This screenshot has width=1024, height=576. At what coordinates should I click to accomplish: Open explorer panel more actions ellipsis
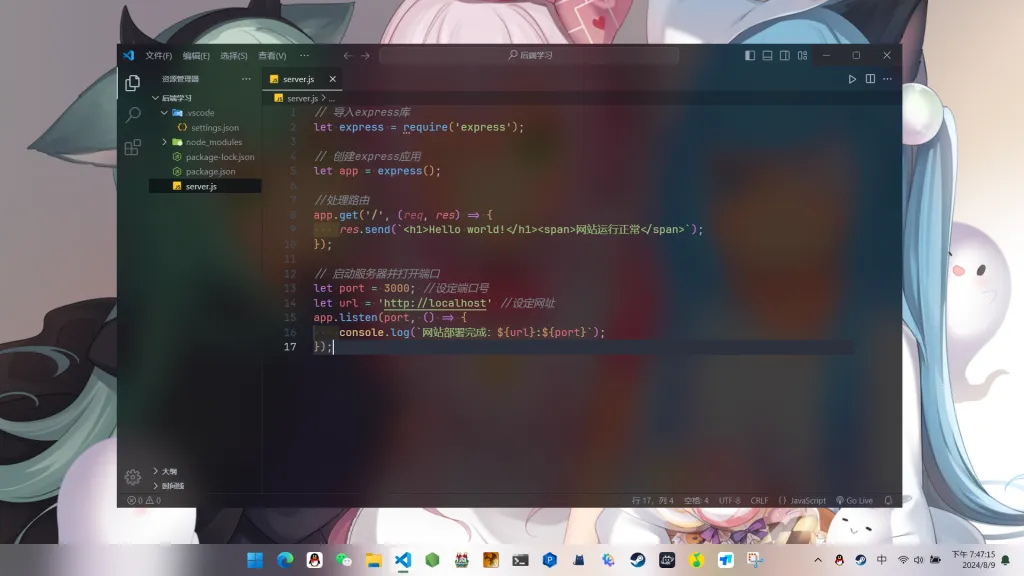point(246,79)
